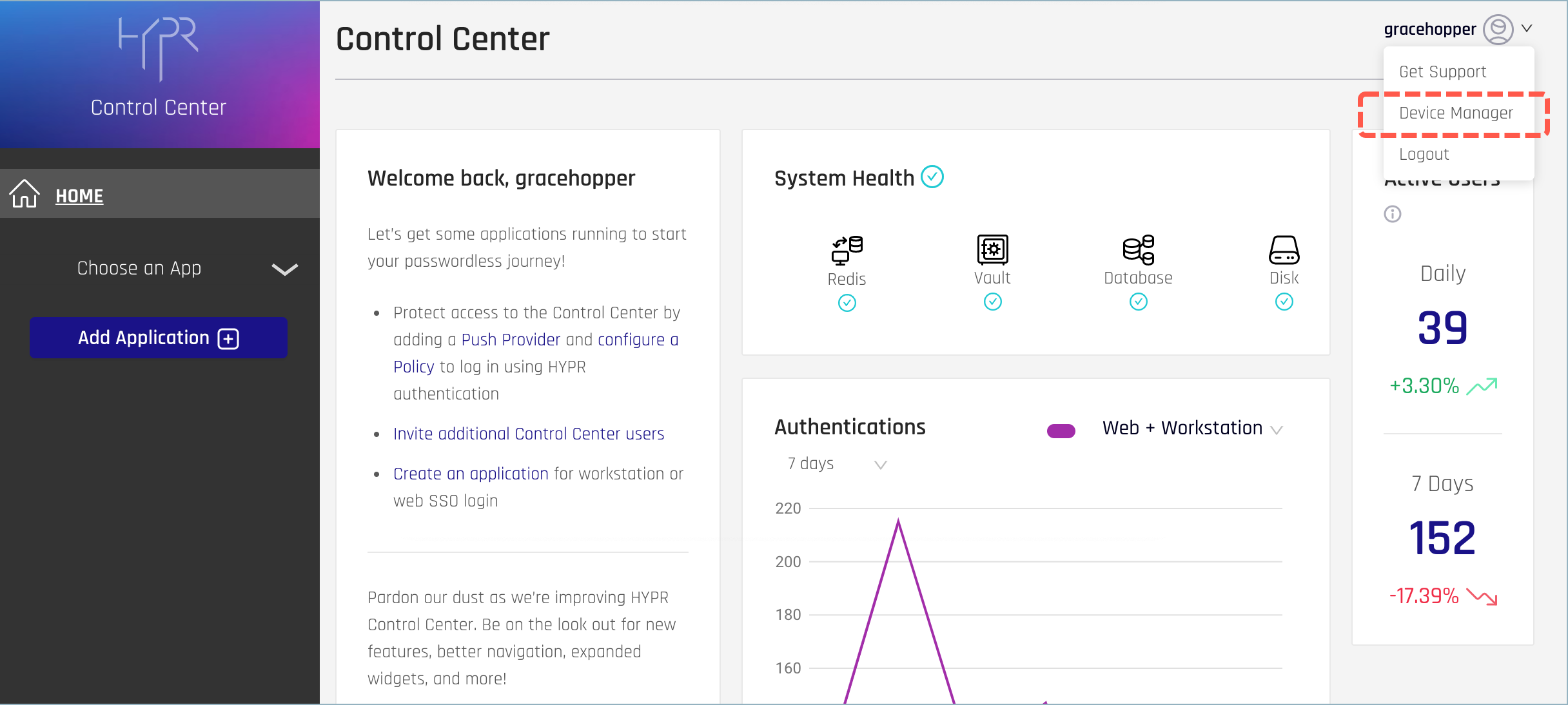This screenshot has height=705, width=1568.
Task: Click the Redis status checkmark
Action: click(847, 303)
